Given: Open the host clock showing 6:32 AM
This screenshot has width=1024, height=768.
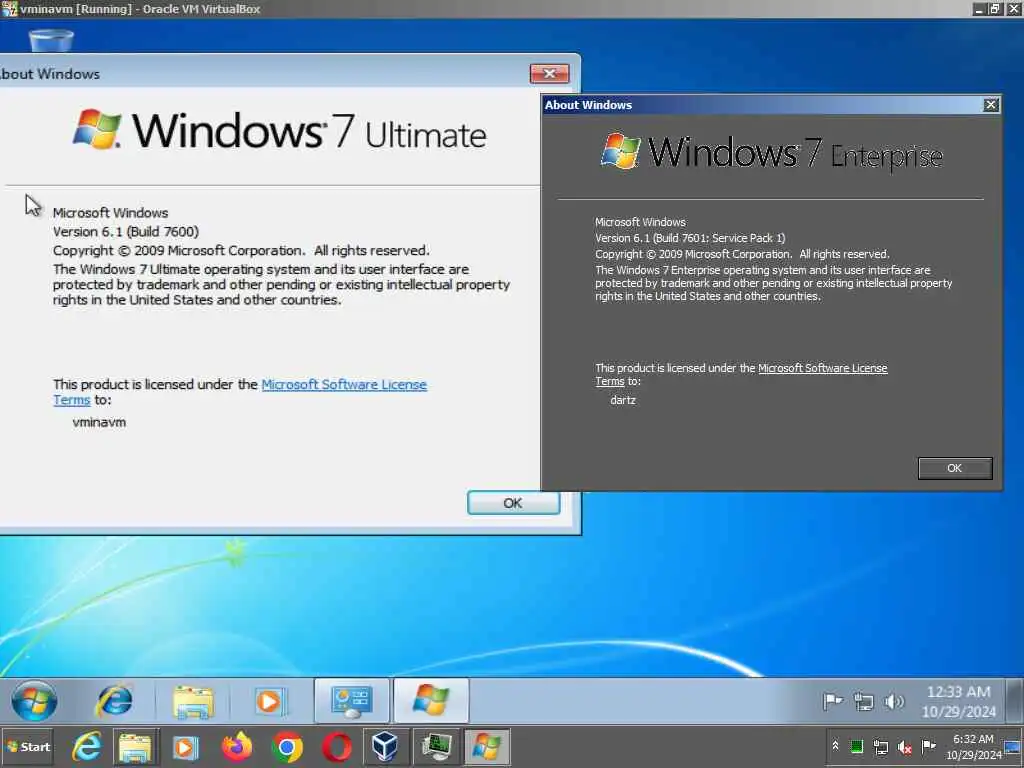Looking at the screenshot, I should coord(973,747).
